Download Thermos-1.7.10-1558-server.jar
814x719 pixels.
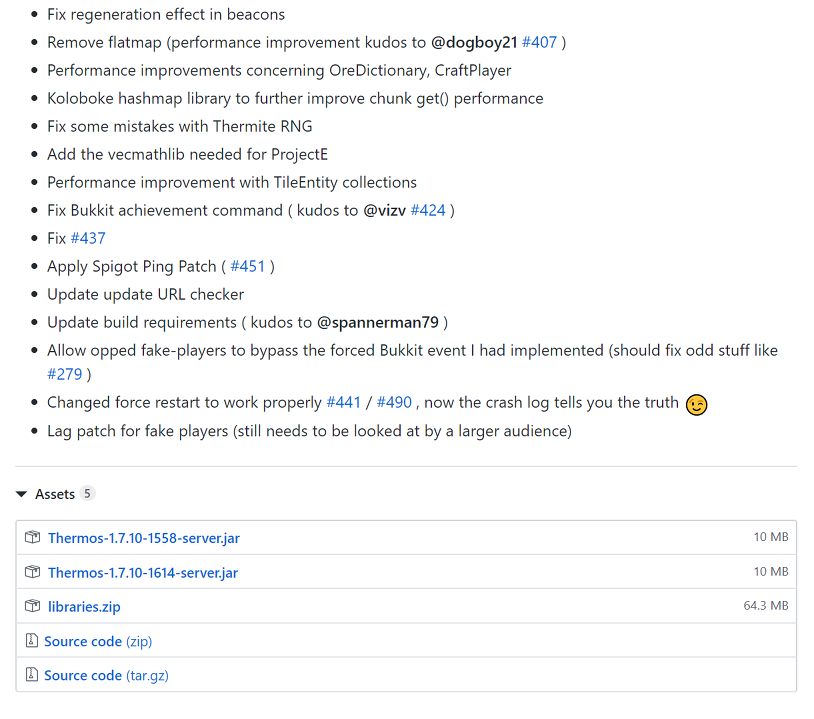click(x=144, y=538)
